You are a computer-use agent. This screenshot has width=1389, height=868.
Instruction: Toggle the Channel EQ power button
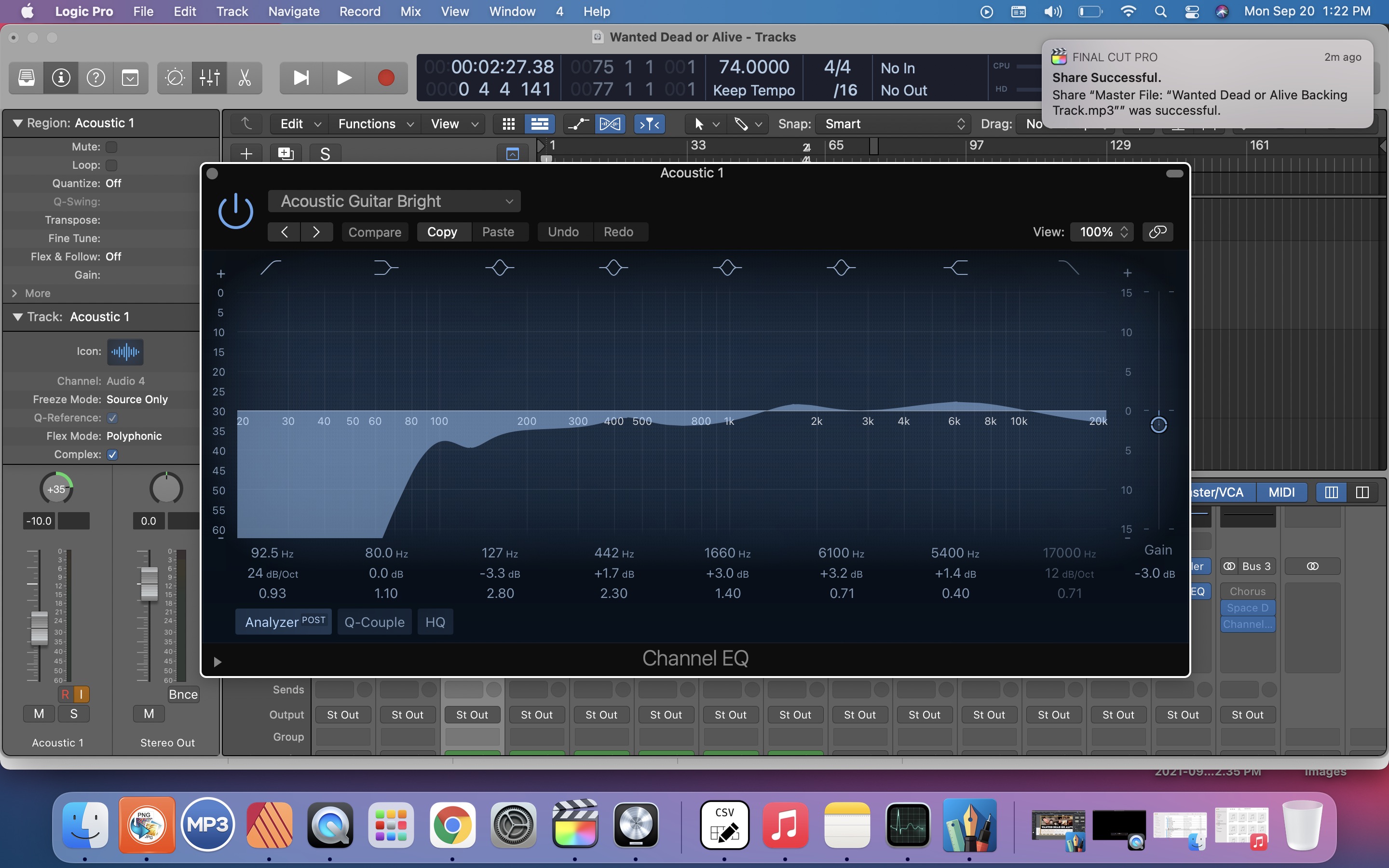pyautogui.click(x=235, y=211)
